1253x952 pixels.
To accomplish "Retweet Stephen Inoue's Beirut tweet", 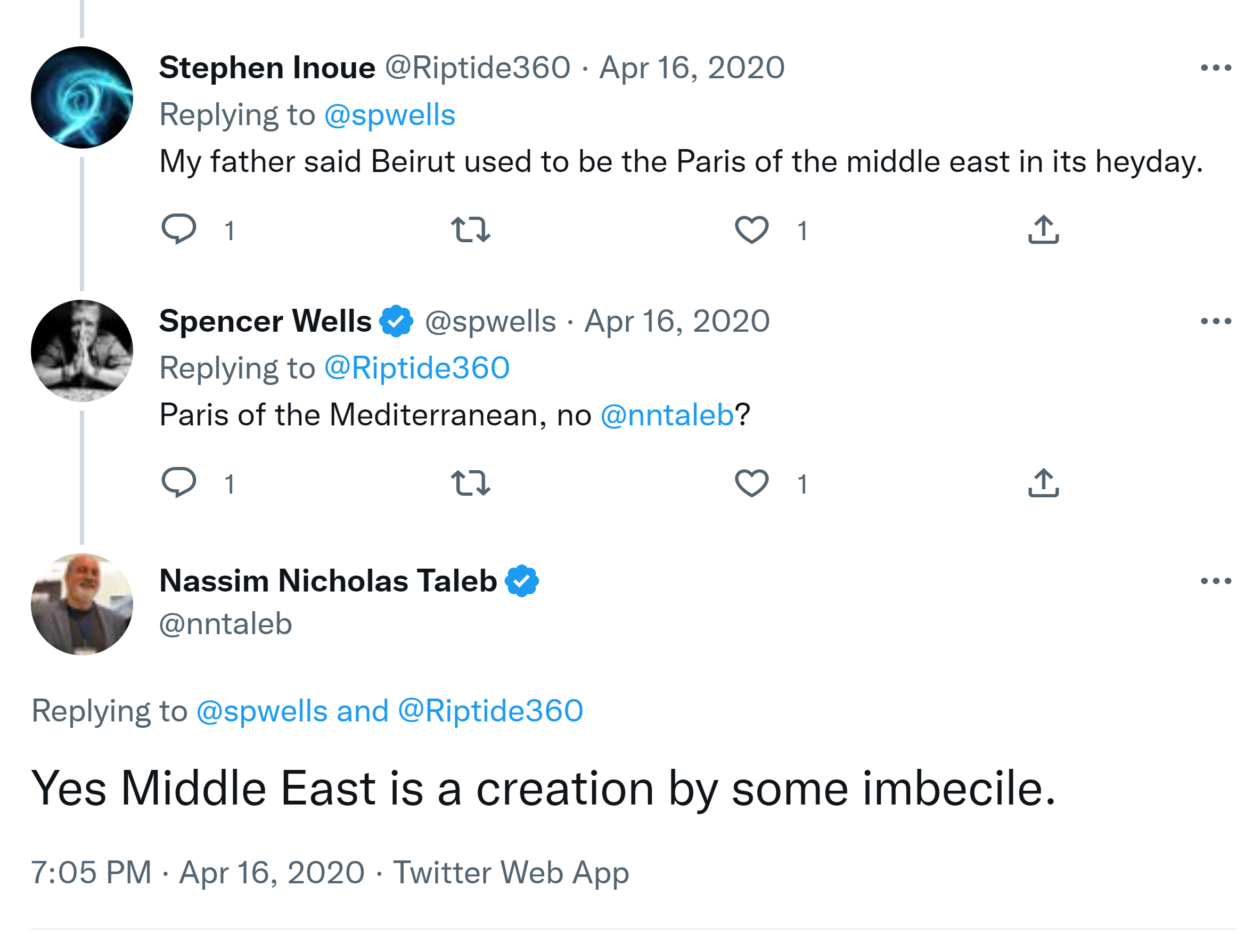I will coord(470,229).
